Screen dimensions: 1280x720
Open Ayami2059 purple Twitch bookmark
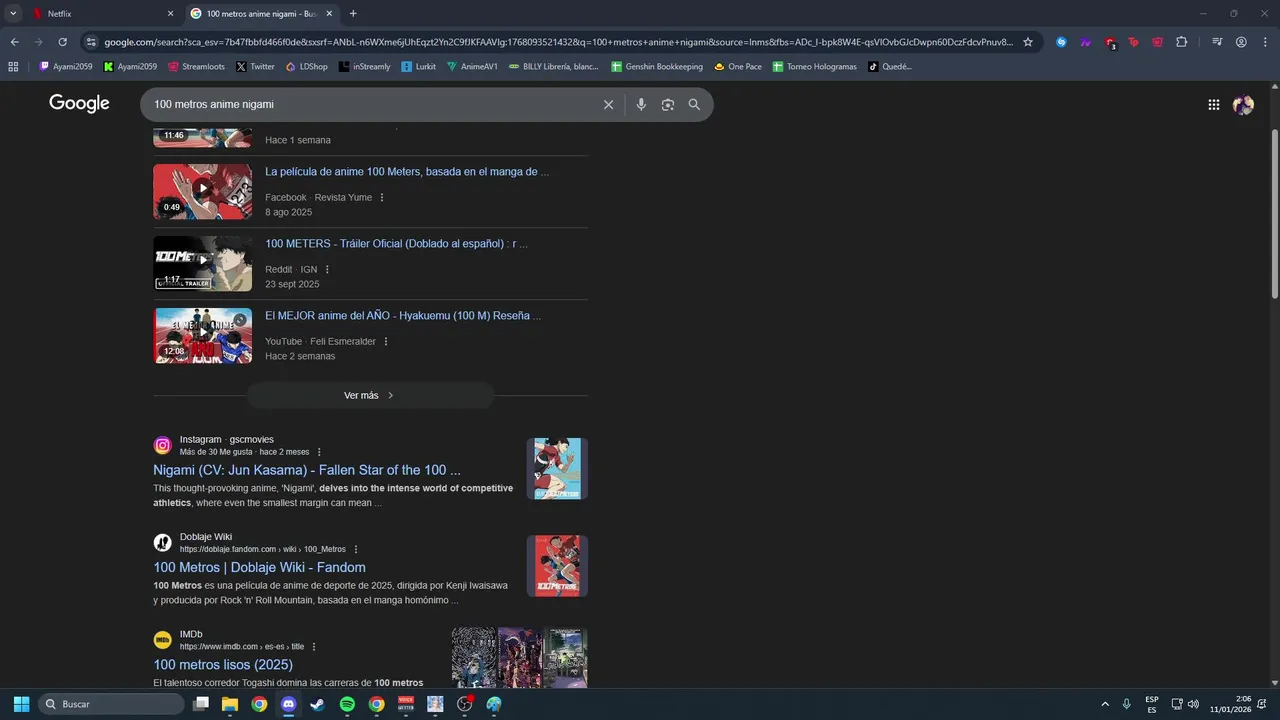[x=65, y=67]
